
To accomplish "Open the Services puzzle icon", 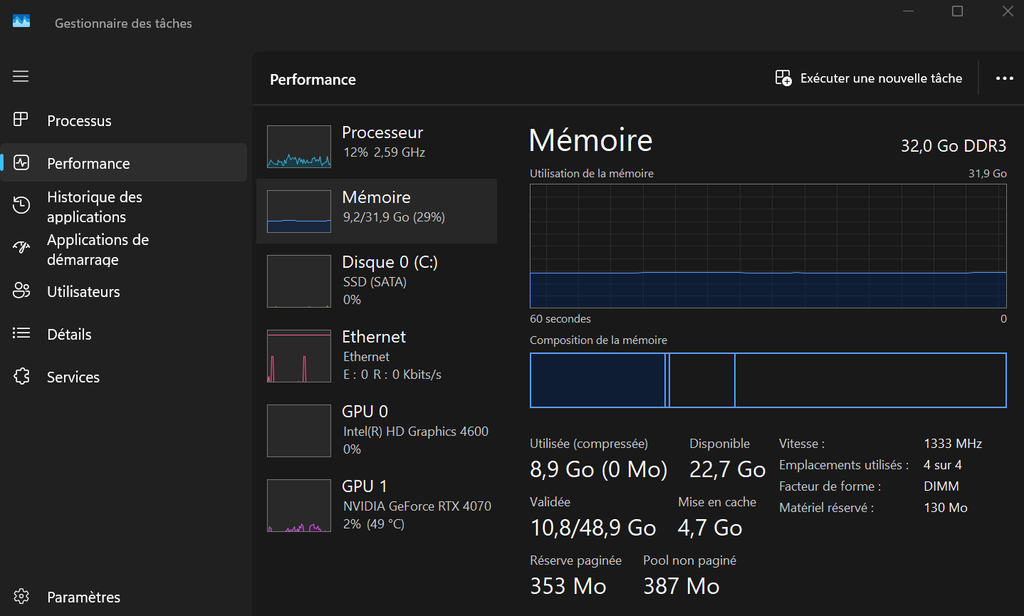I will 21,377.
